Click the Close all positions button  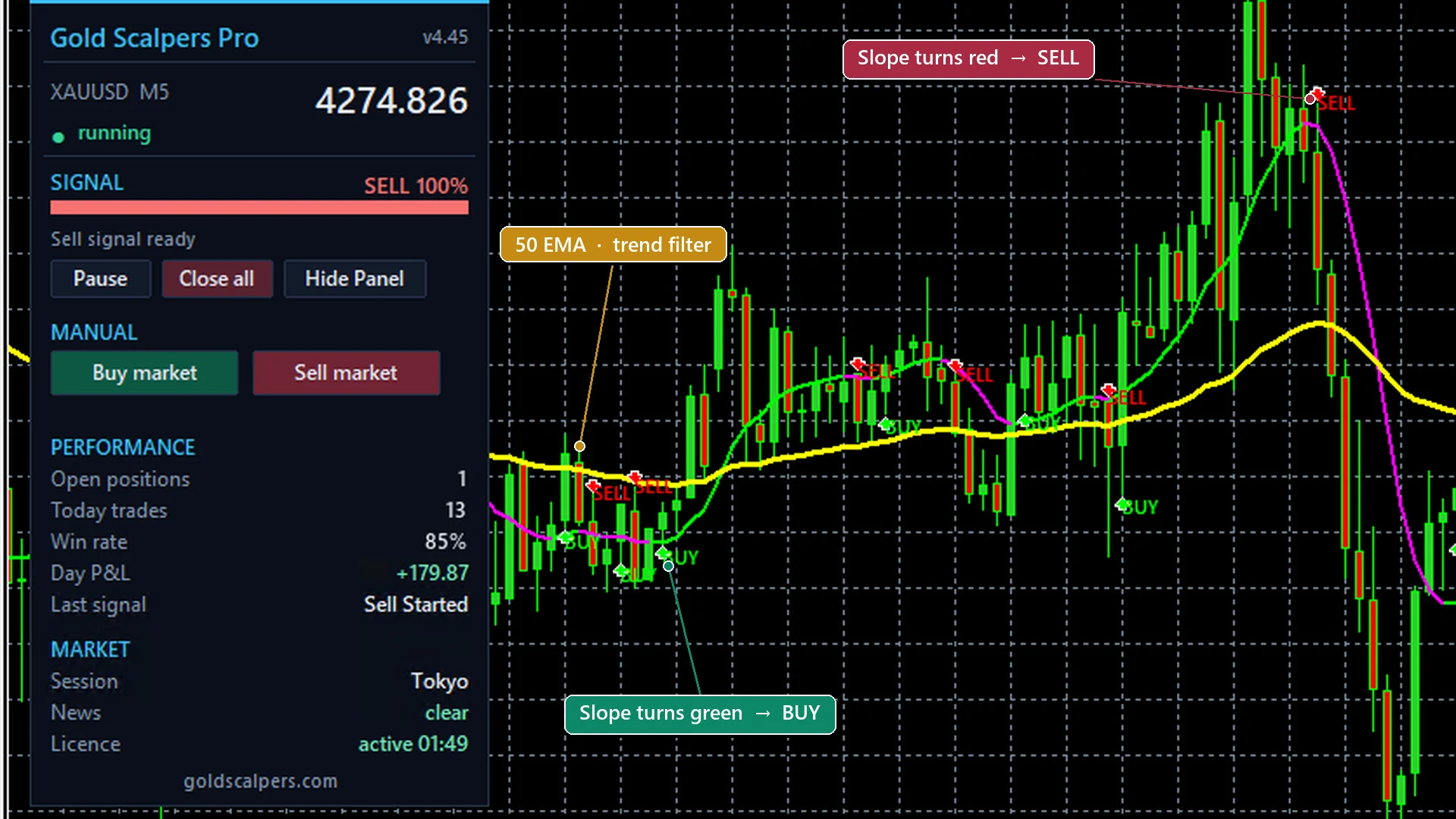[x=217, y=279]
